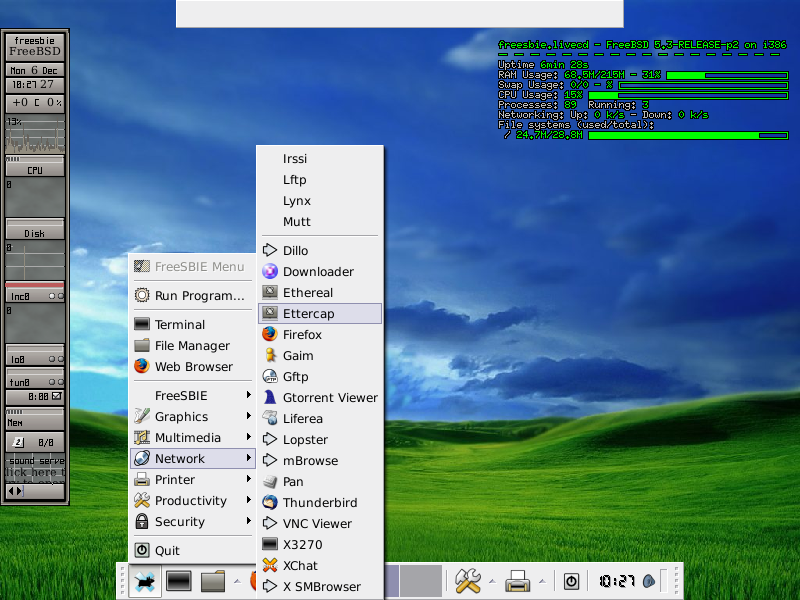This screenshot has height=600, width=800.
Task: Click the power button on the bottom panel
Action: pyautogui.click(x=571, y=581)
